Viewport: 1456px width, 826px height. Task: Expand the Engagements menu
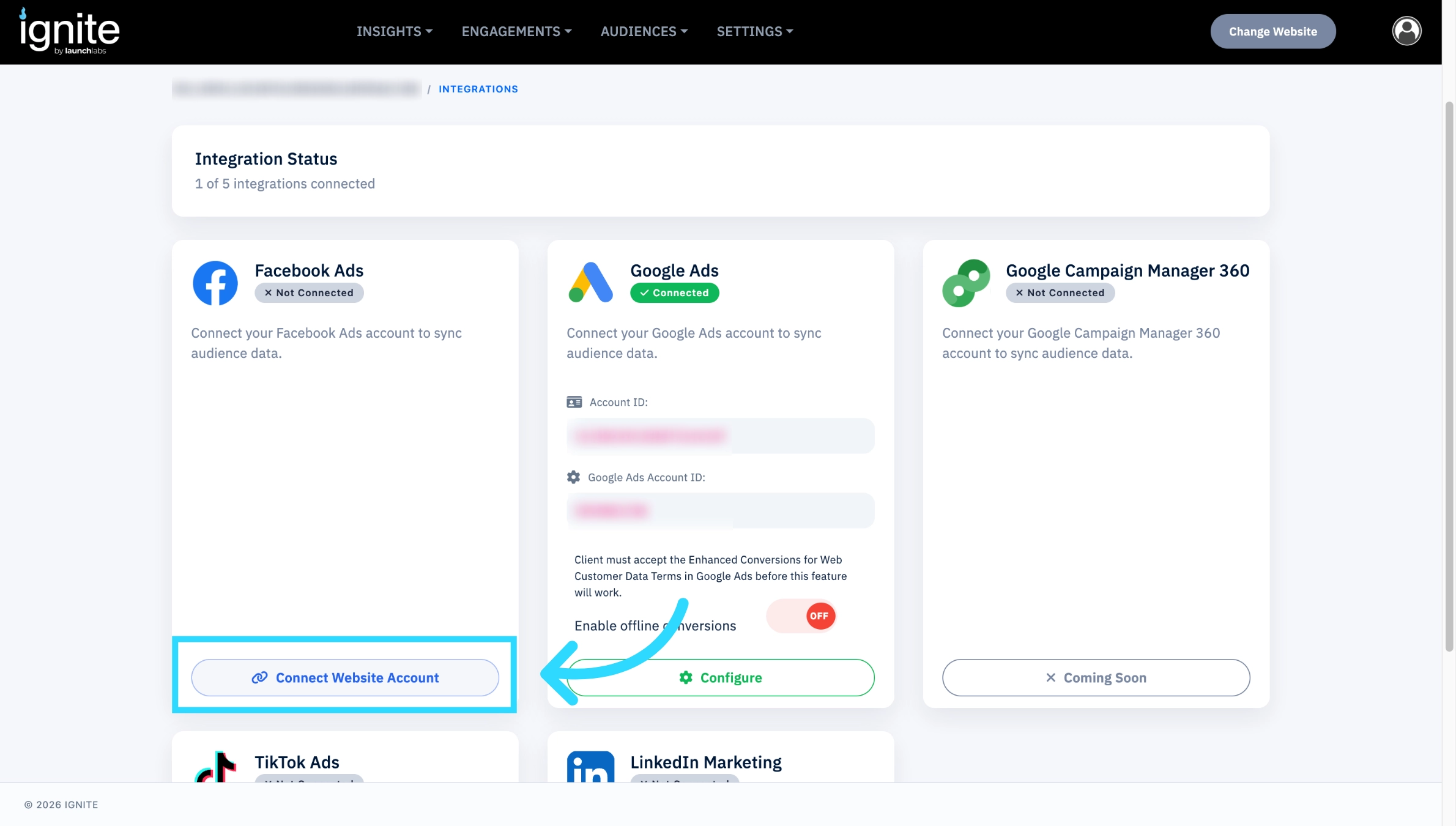pos(516,31)
